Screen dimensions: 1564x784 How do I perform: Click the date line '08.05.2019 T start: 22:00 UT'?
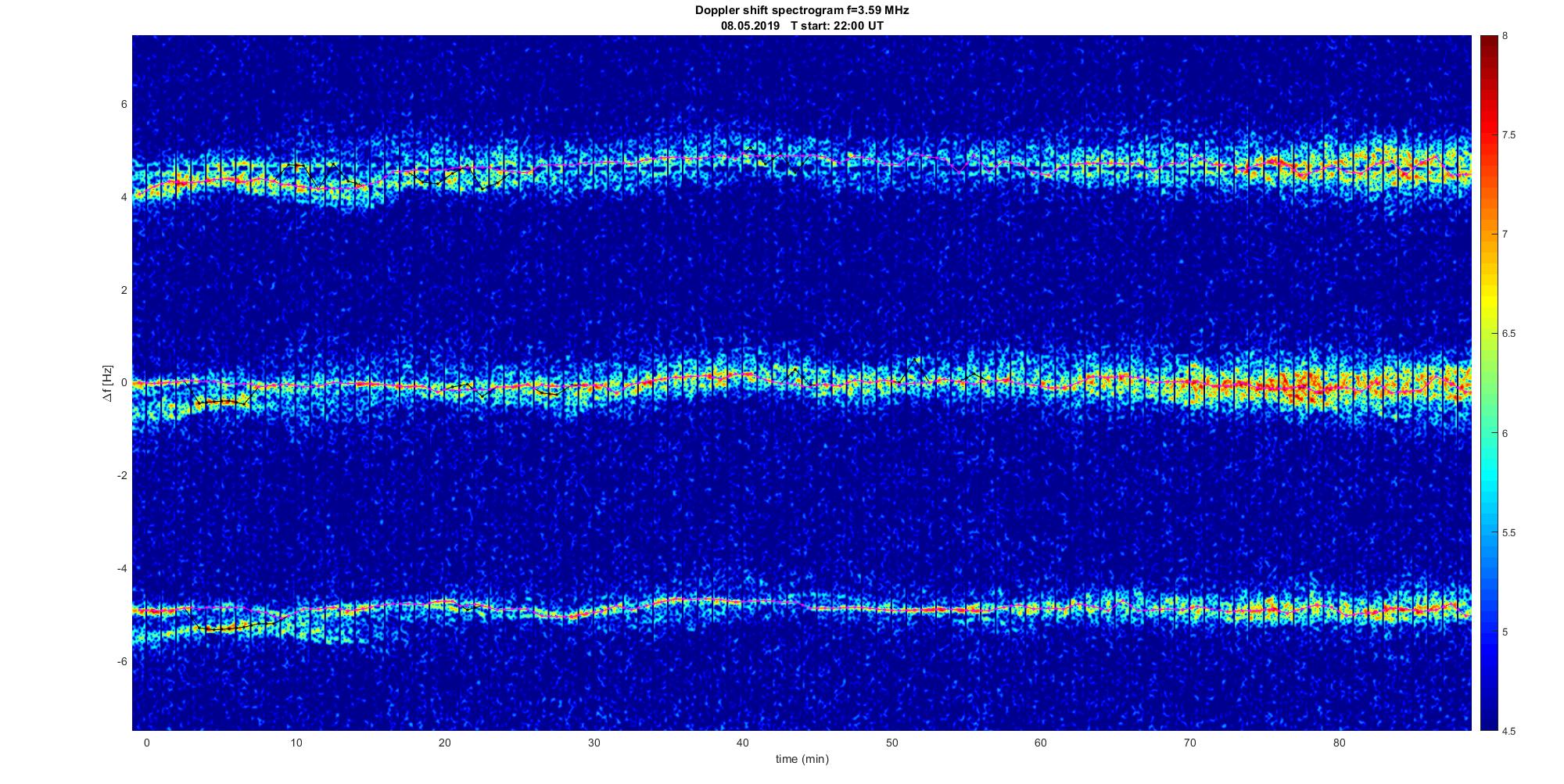[802, 26]
